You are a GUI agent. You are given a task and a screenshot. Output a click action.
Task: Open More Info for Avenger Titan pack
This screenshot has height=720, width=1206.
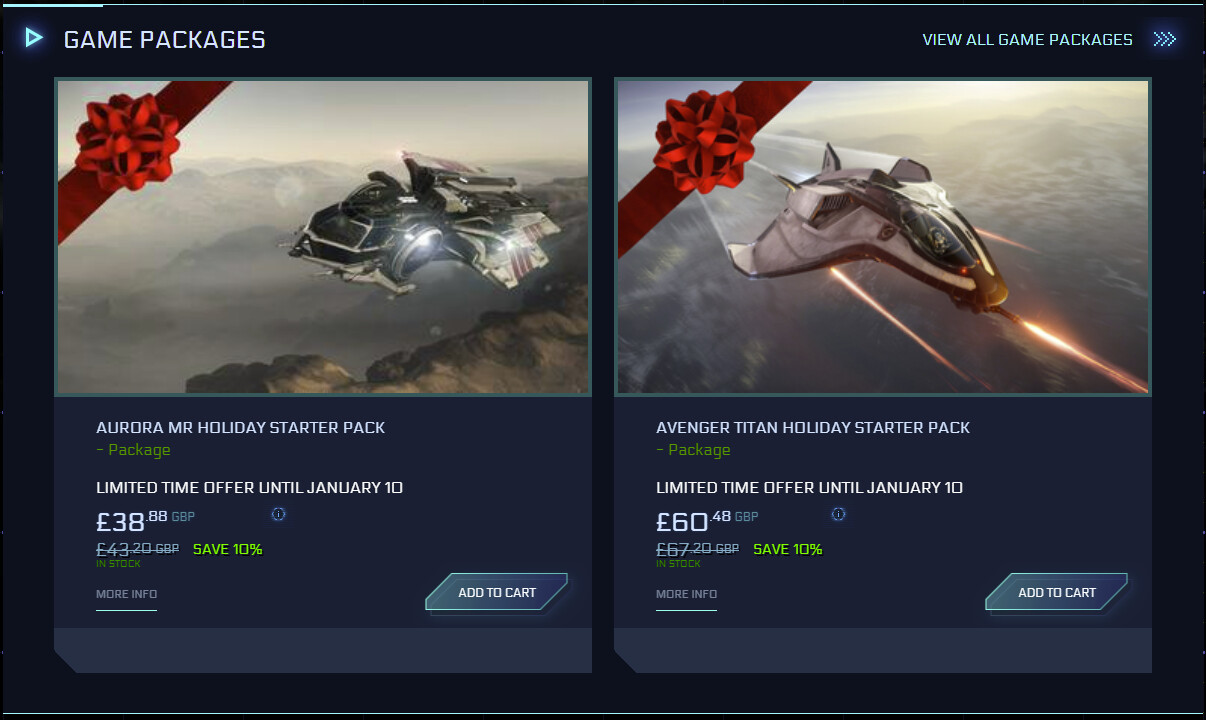[686, 594]
